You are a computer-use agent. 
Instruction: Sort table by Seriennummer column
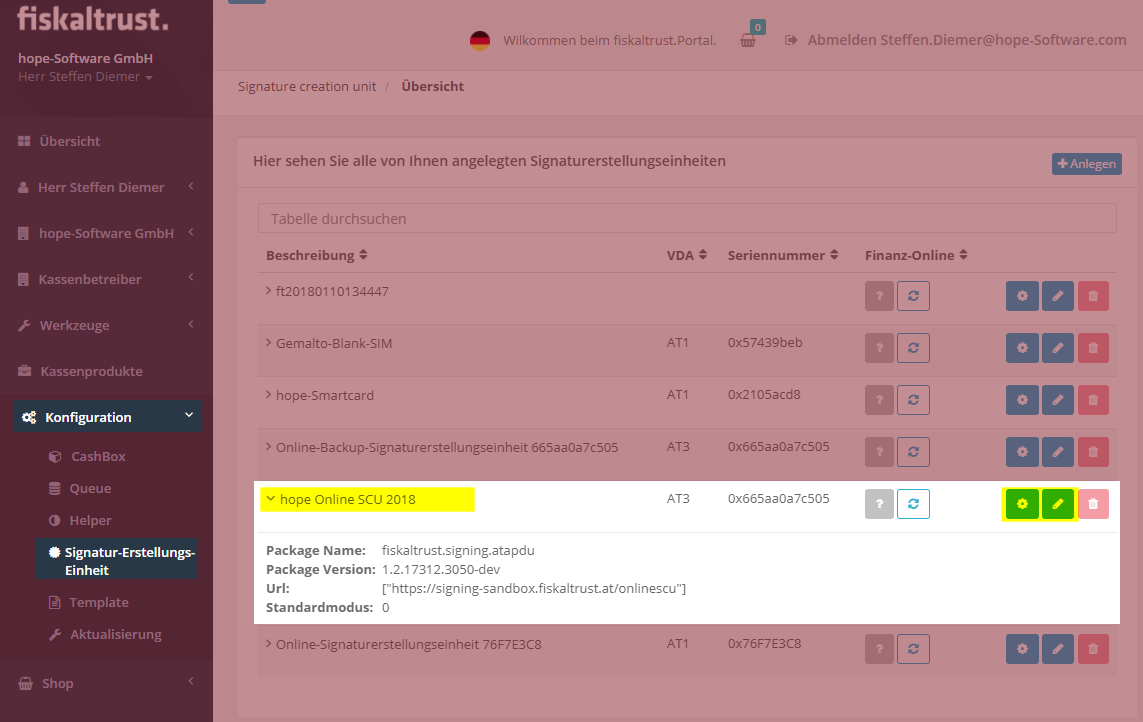point(783,255)
